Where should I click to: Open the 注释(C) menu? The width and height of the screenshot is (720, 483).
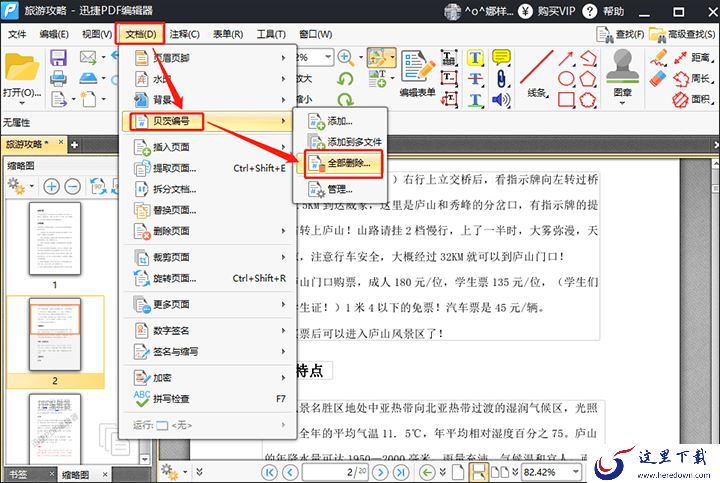(x=184, y=34)
